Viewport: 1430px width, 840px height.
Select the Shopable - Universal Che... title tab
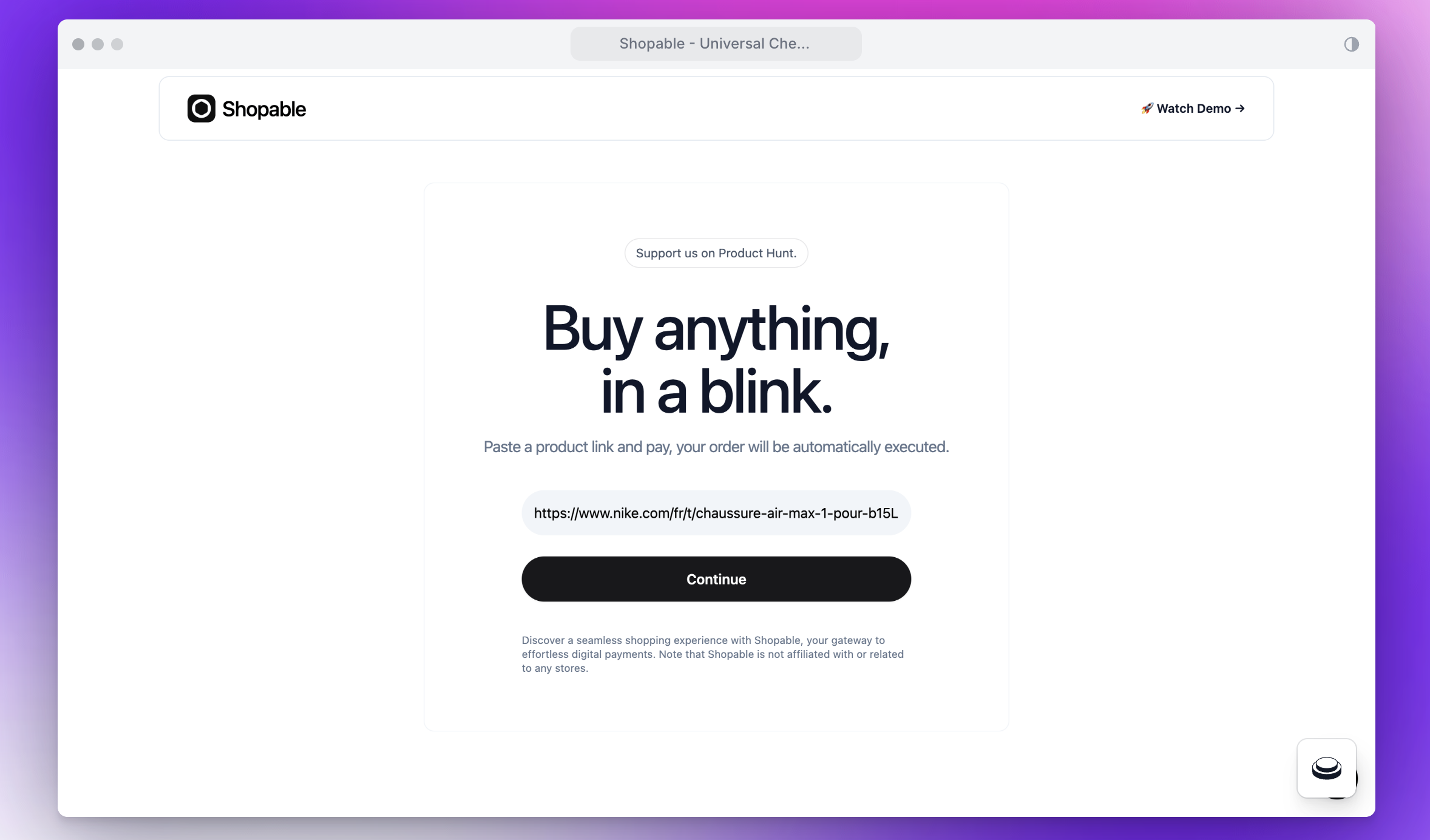715,44
